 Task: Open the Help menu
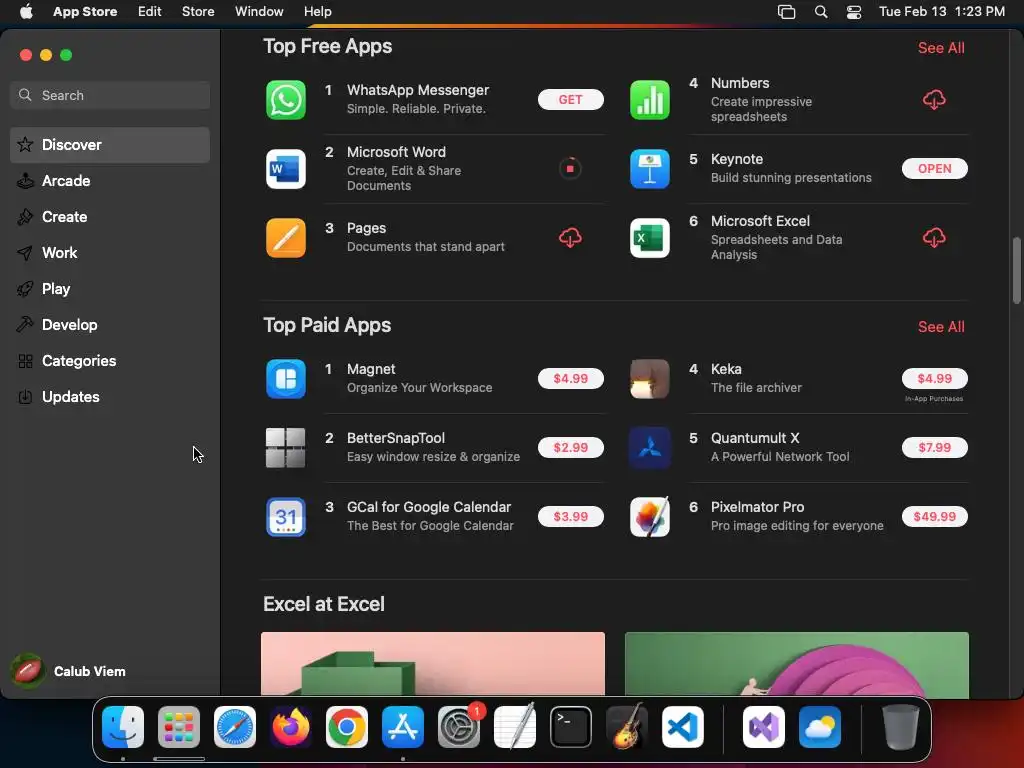tap(317, 12)
